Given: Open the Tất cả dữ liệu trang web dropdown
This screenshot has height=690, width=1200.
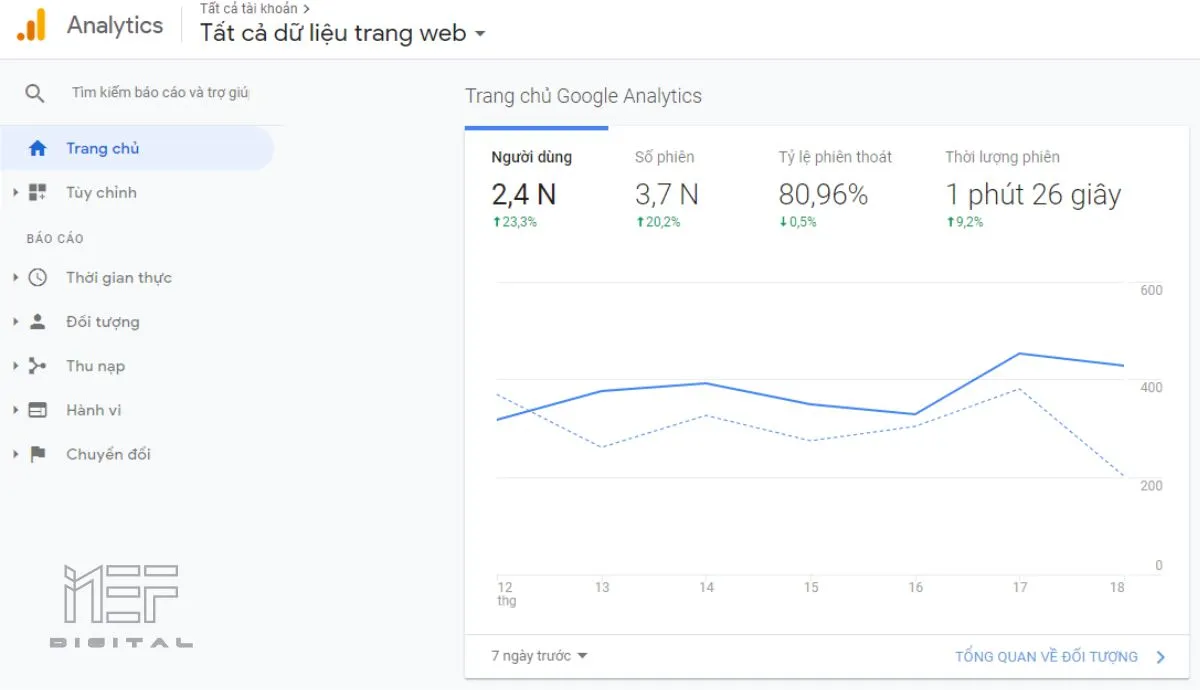Looking at the screenshot, I should pos(343,33).
